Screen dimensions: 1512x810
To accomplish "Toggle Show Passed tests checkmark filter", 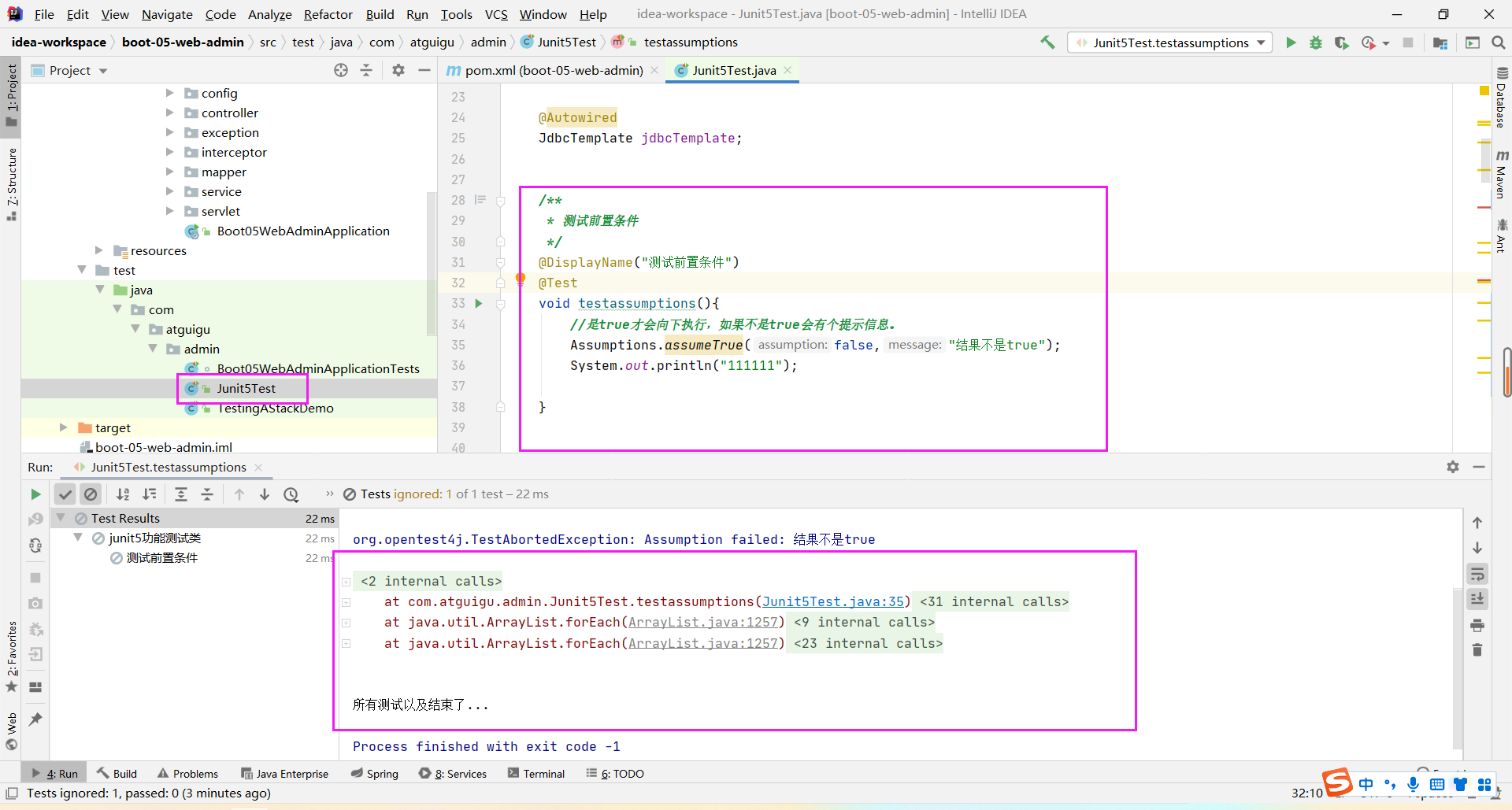I will [x=65, y=494].
